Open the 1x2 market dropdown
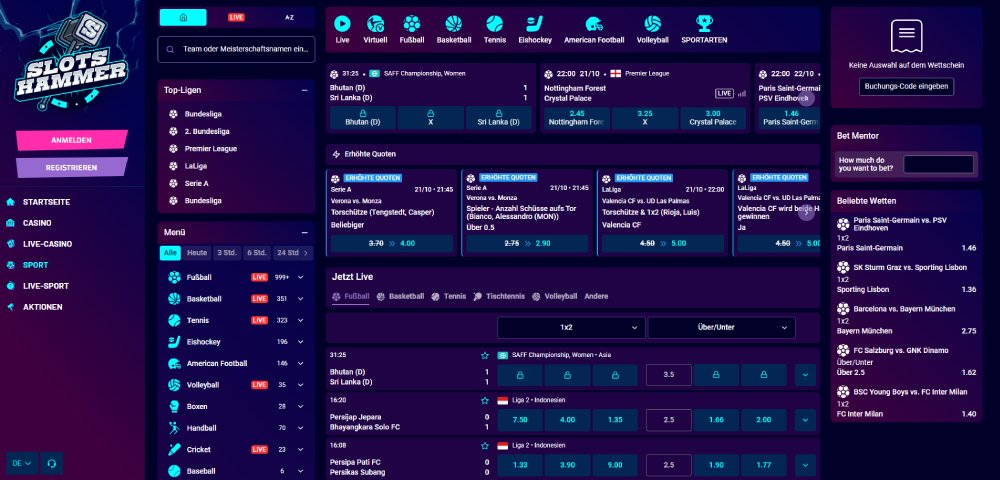This screenshot has width=1000, height=480. (x=571, y=327)
